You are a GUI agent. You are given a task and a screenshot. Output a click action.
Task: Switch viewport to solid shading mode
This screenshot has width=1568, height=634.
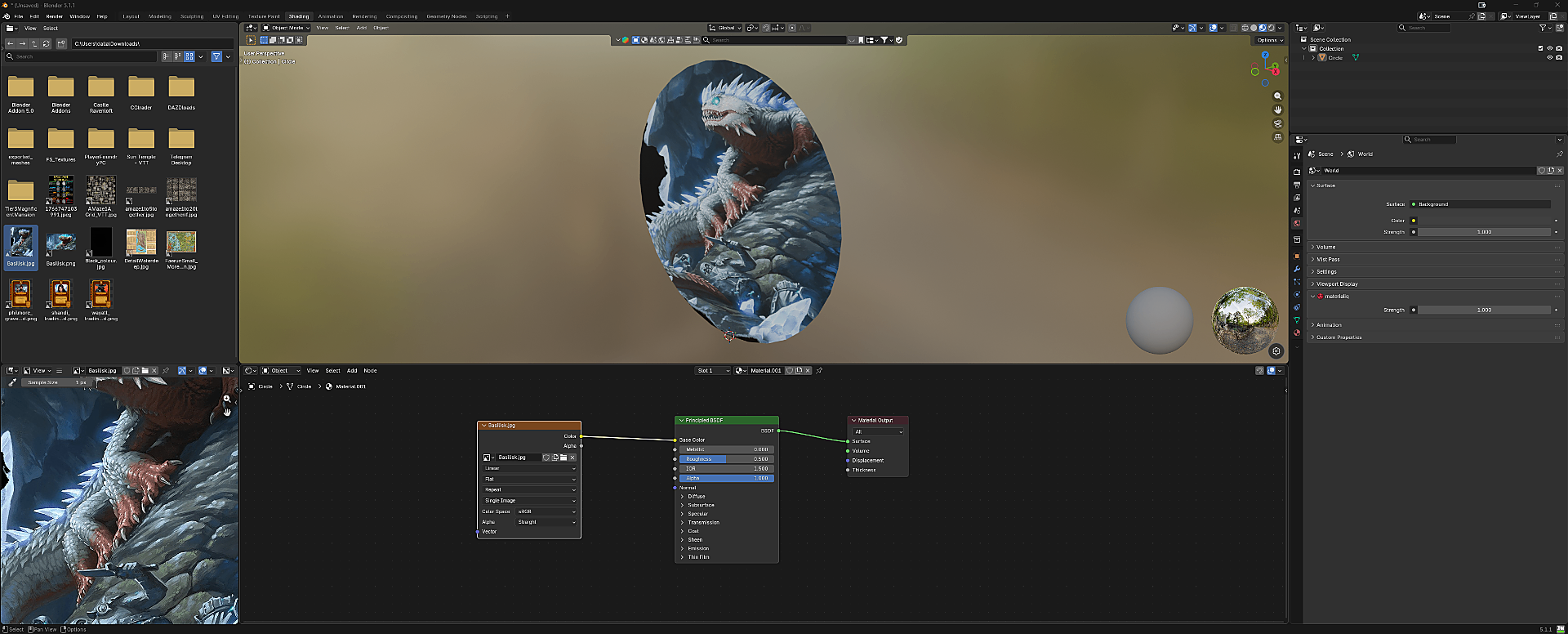tap(1254, 28)
